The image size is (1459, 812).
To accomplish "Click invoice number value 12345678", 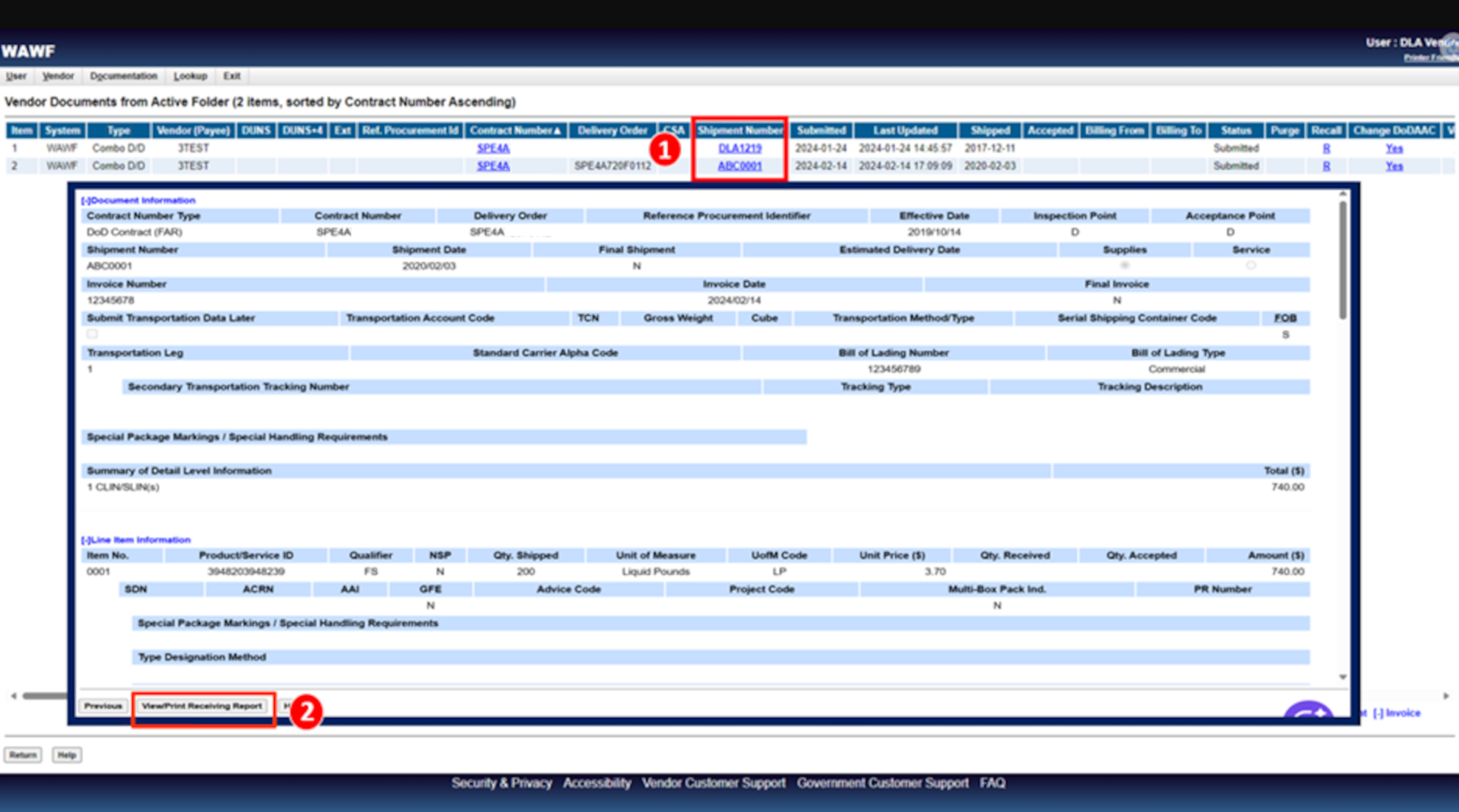I will tap(110, 301).
